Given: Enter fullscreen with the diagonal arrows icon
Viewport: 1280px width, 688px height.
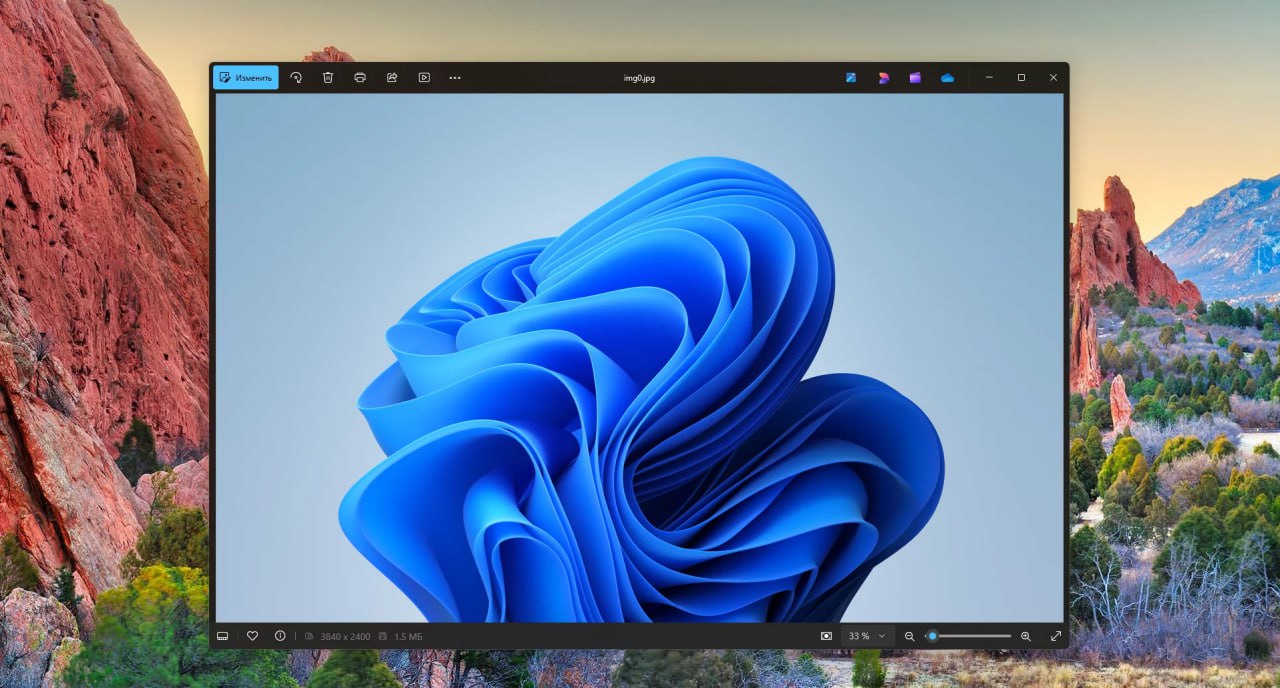Looking at the screenshot, I should 1055,636.
